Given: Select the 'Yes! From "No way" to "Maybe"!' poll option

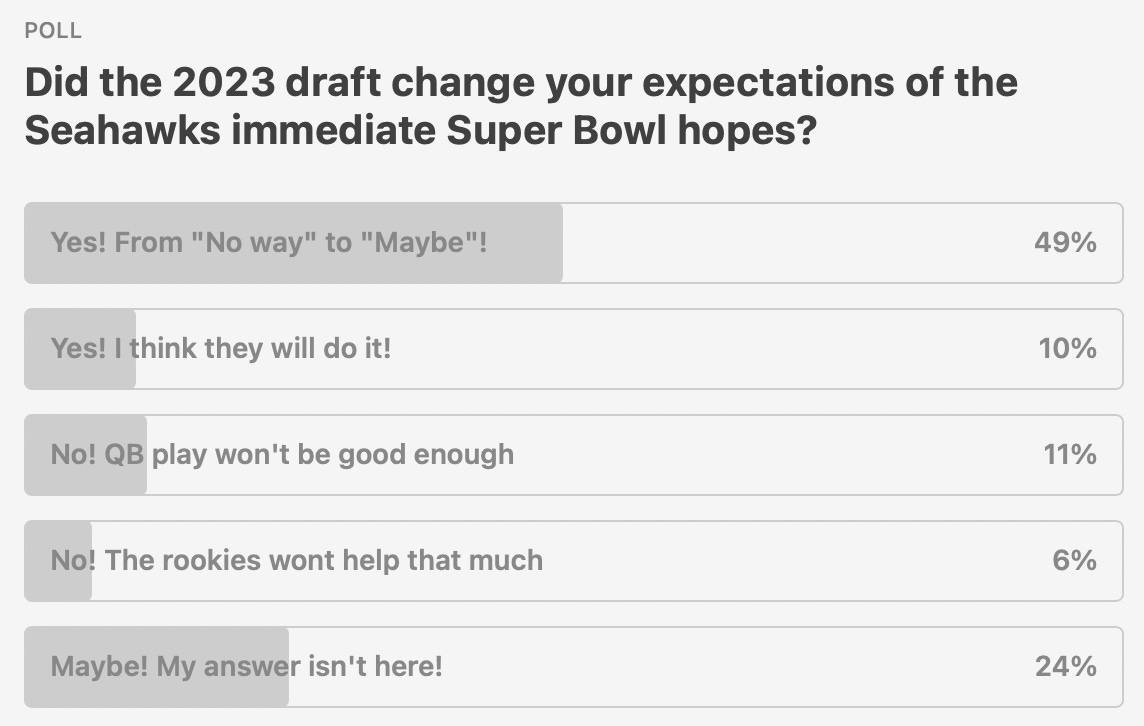Looking at the screenshot, I should (x=268, y=243).
